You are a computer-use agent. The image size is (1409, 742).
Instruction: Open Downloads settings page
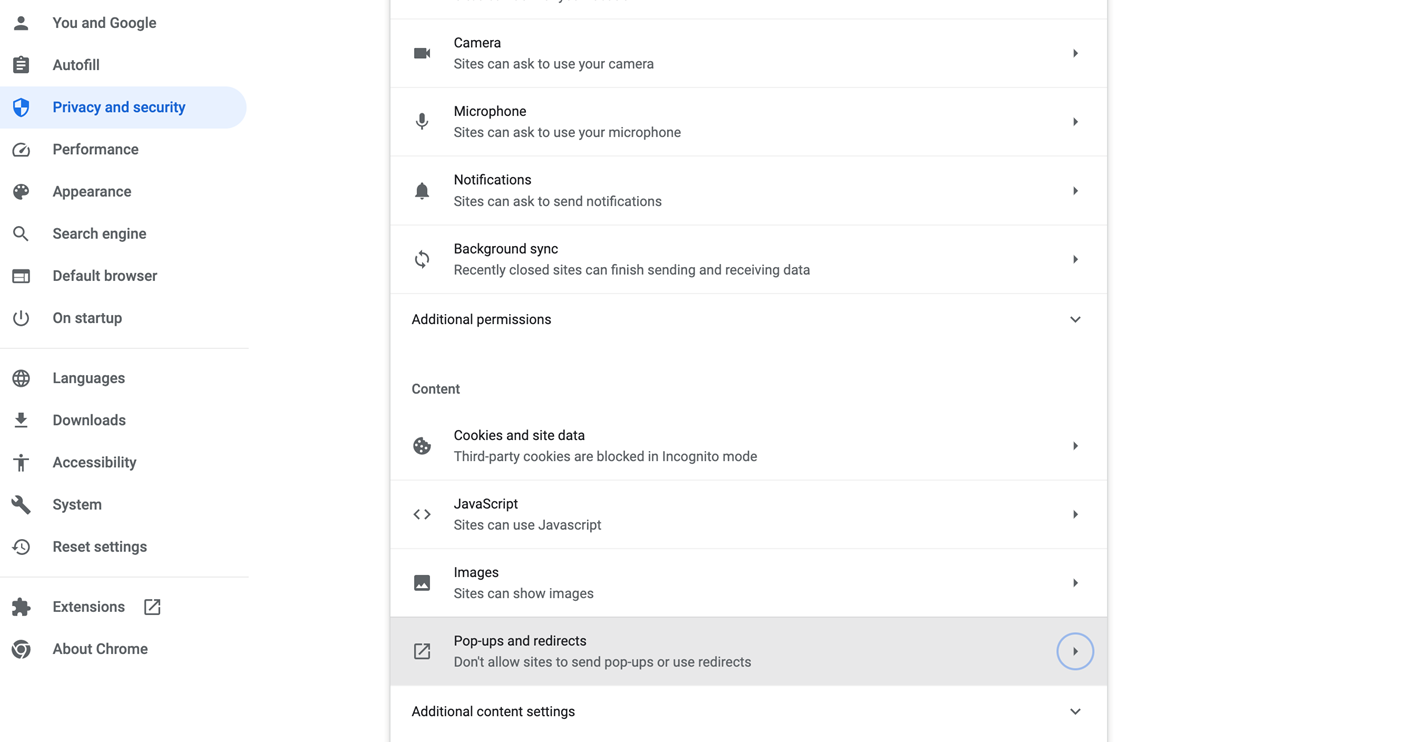coord(89,421)
